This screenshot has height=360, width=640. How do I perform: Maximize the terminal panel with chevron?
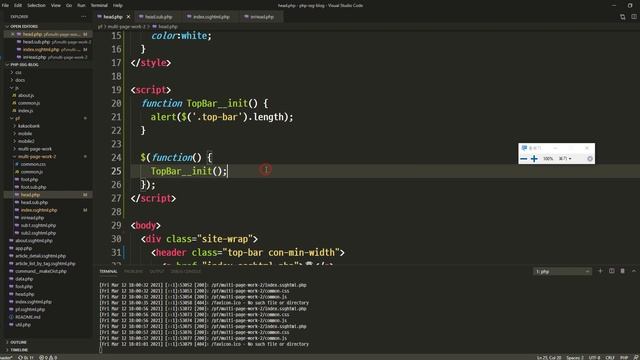pos(633,271)
